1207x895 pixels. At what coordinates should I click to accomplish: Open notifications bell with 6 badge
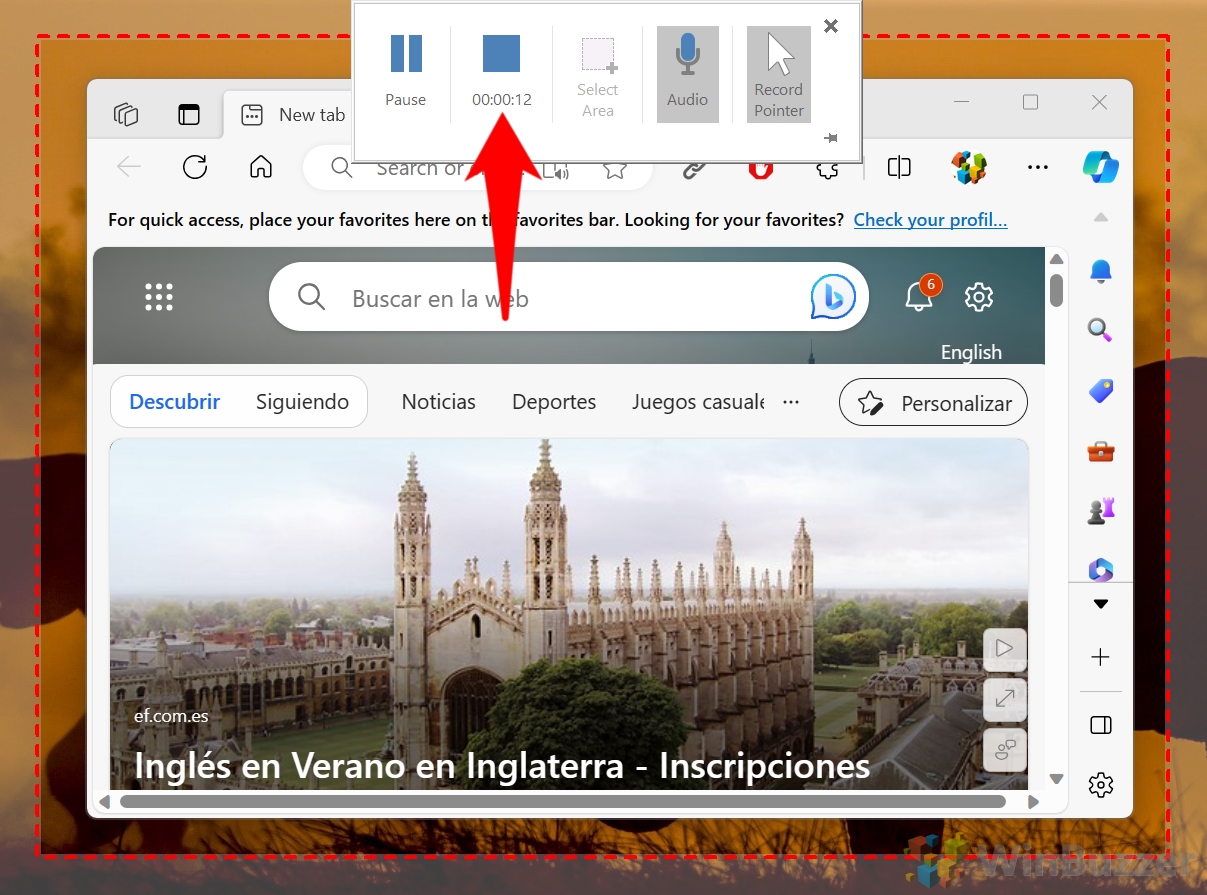pos(920,294)
